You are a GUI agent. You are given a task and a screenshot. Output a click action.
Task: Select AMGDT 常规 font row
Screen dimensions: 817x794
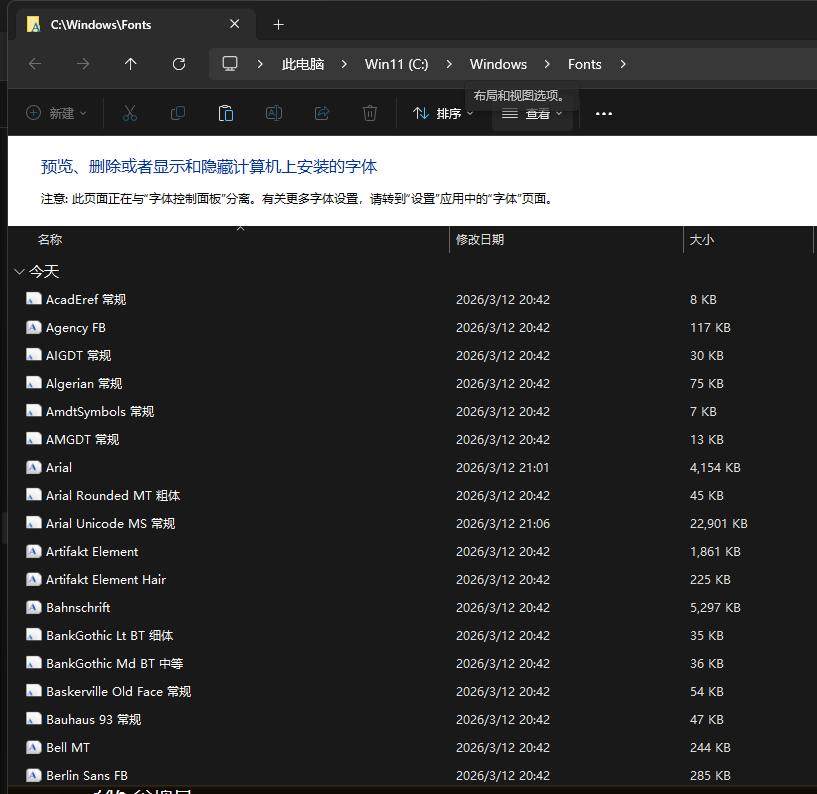[x=82, y=439]
